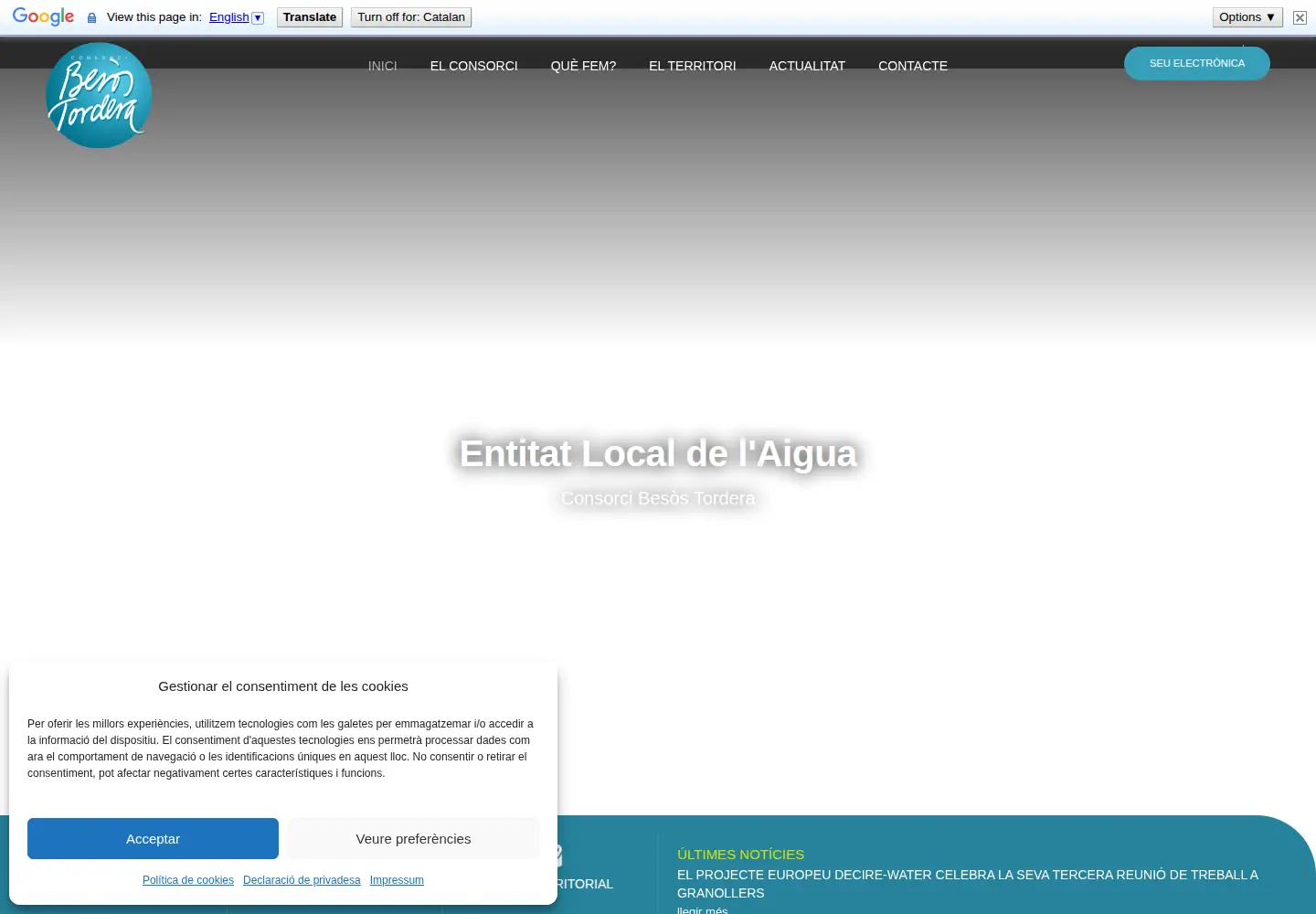Go to the INICI menu item
Image resolution: width=1316 pixels, height=914 pixels.
click(x=382, y=66)
